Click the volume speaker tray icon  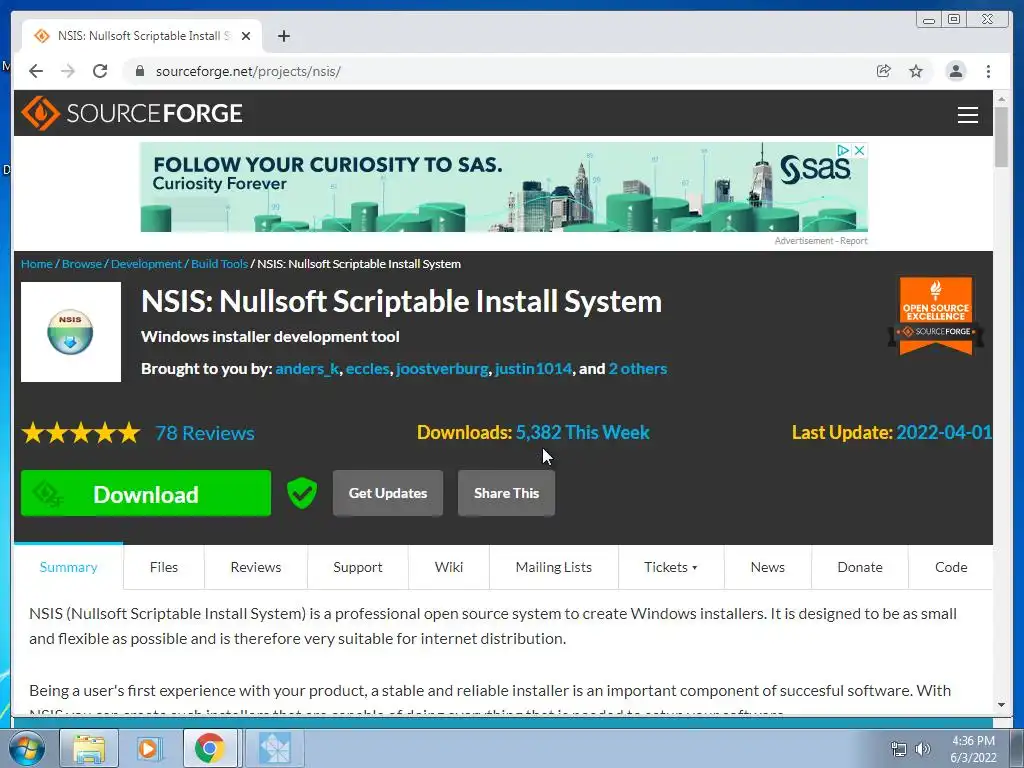pyautogui.click(x=922, y=749)
